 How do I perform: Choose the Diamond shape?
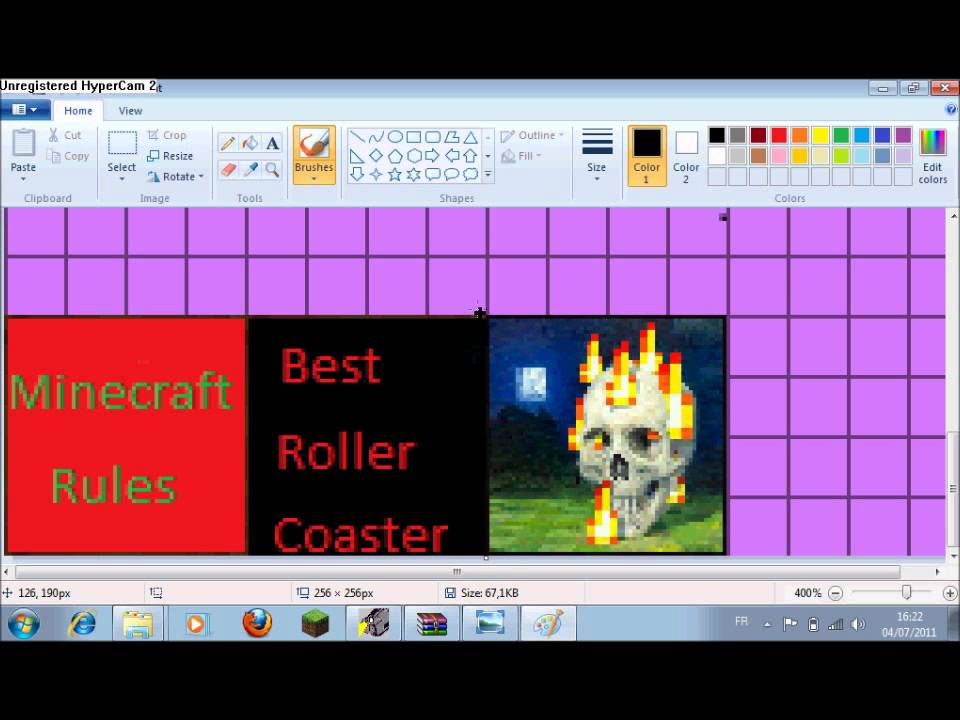coord(376,156)
